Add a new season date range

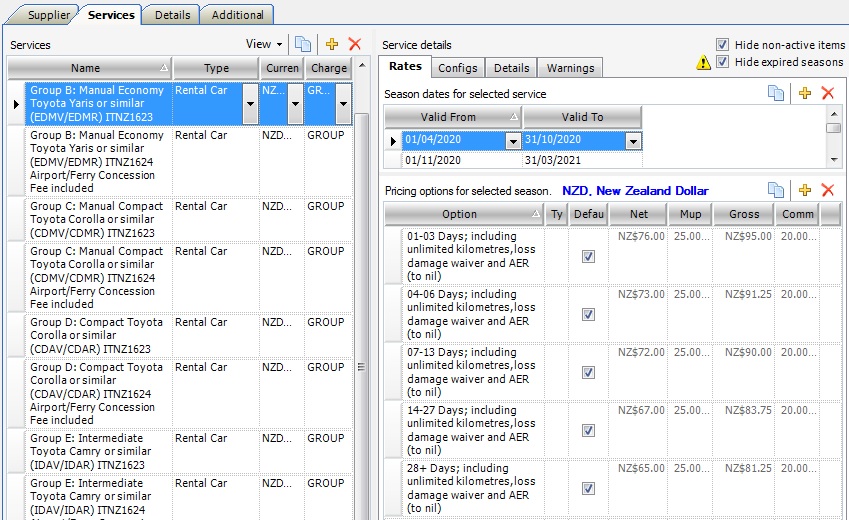[x=804, y=93]
